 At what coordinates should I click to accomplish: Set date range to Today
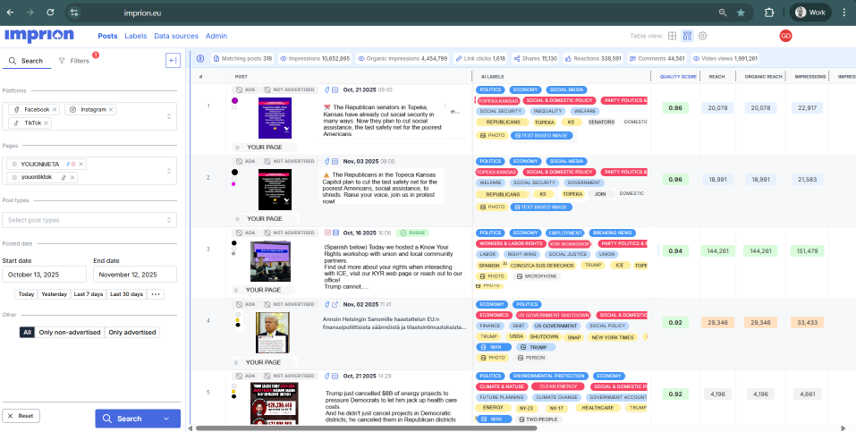[x=26, y=294]
